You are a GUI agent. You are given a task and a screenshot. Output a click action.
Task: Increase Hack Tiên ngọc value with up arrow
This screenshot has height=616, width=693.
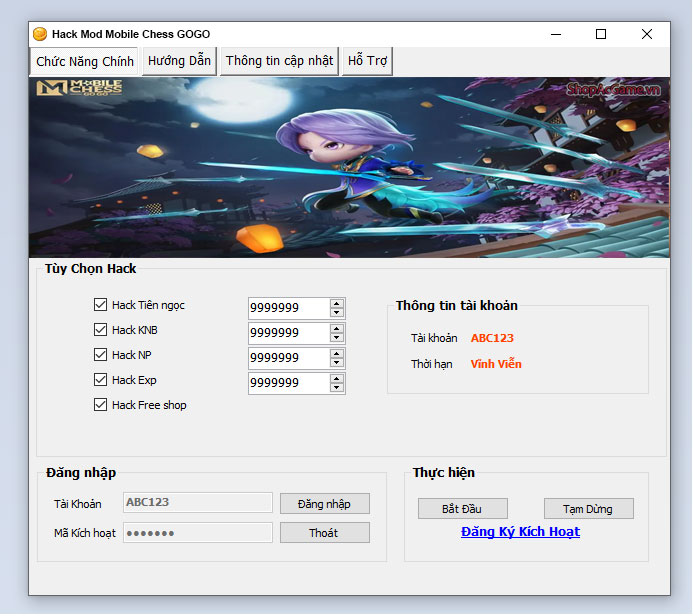pos(337,304)
